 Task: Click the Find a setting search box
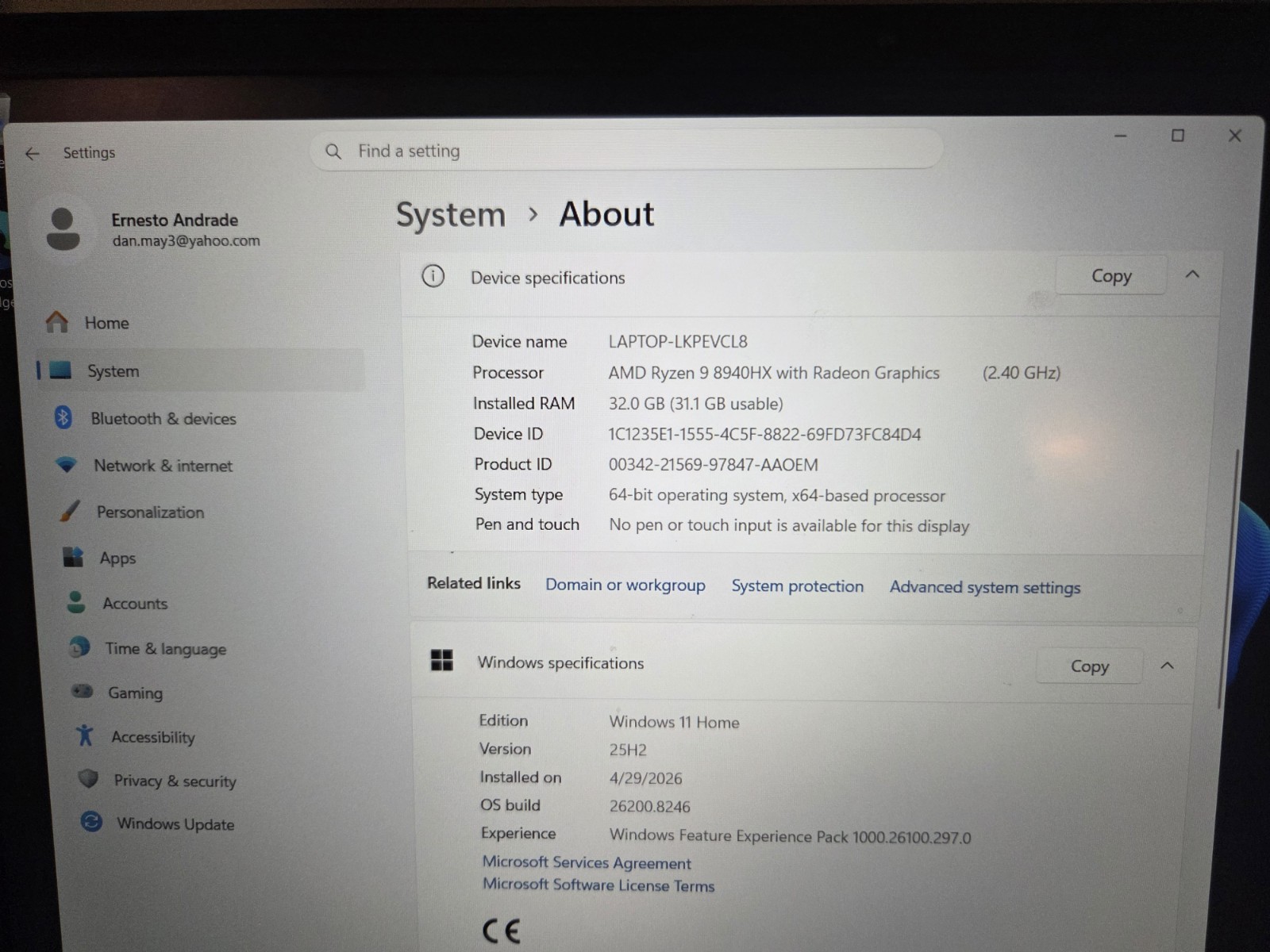click(x=627, y=151)
